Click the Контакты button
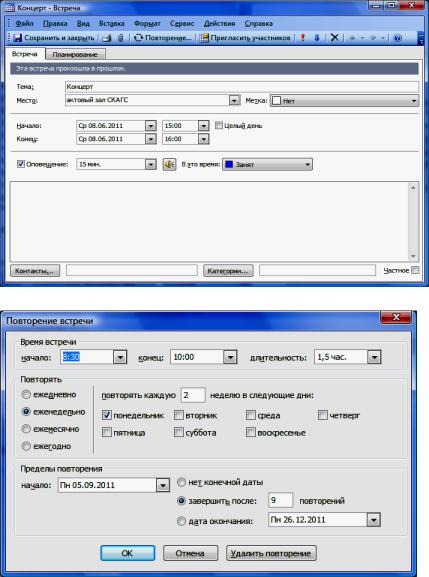The height and width of the screenshot is (577, 429). click(x=35, y=271)
